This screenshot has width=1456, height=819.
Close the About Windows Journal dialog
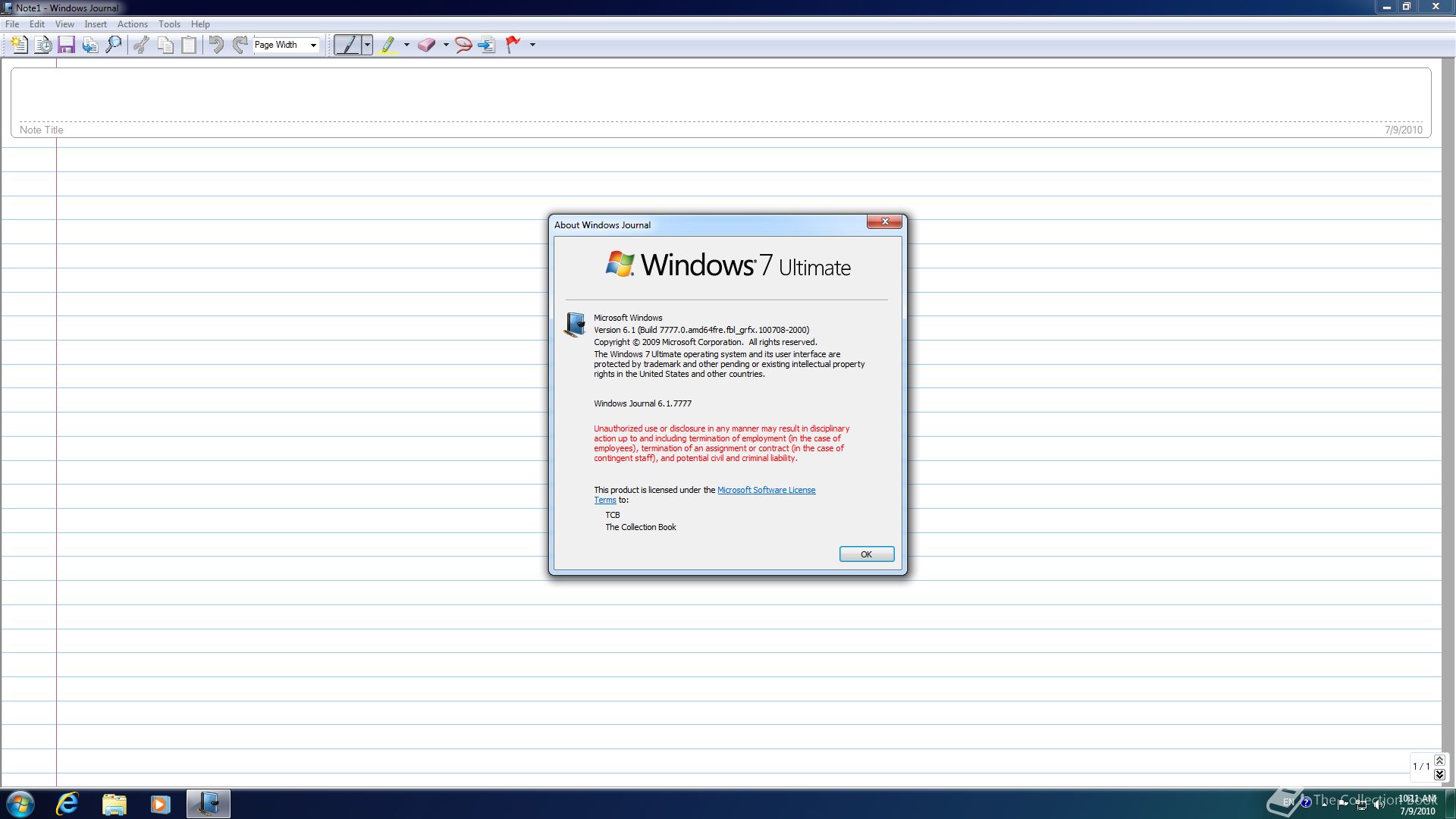pos(884,221)
